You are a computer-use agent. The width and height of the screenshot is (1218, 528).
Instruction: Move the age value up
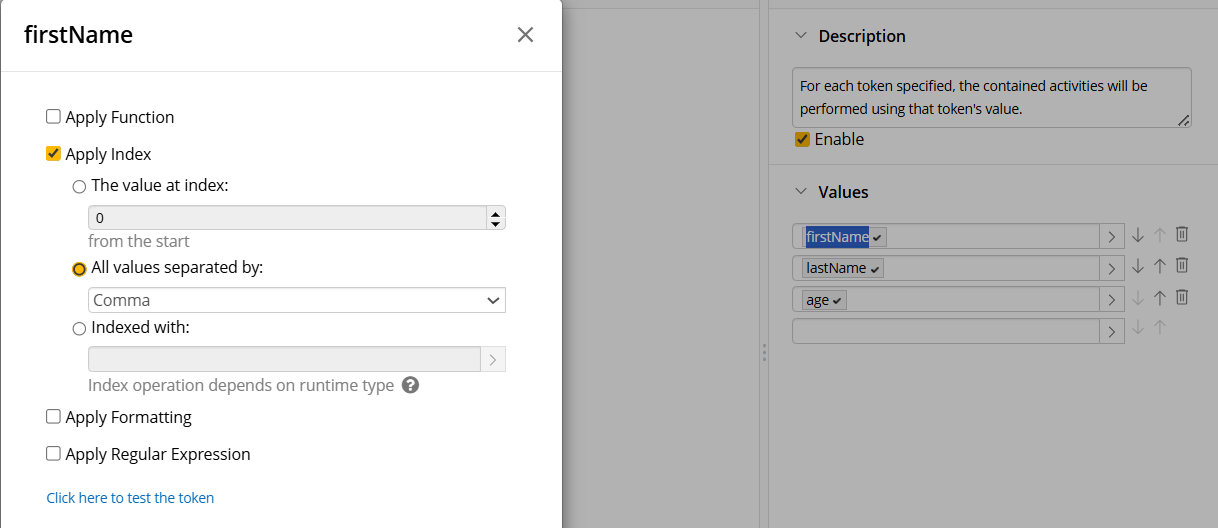(x=1160, y=297)
